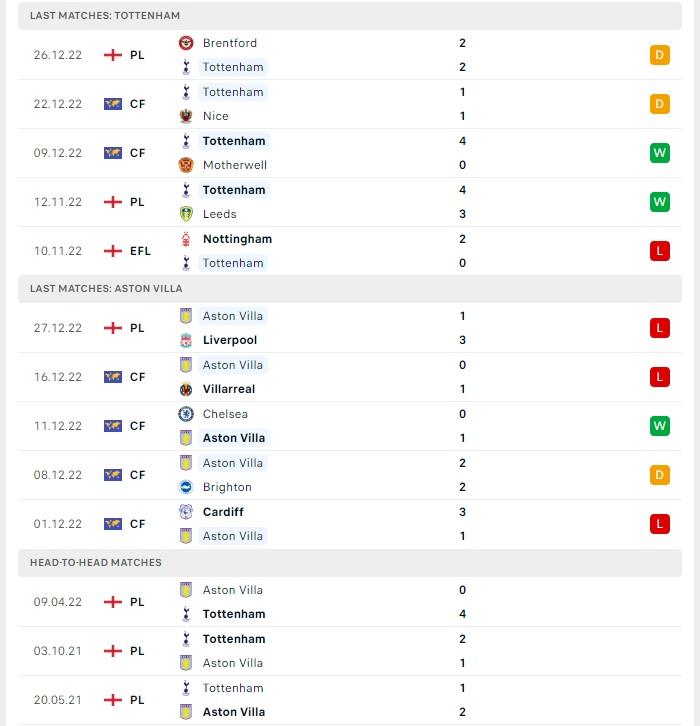Click the Motherwell club crest icon
This screenshot has width=700, height=726.
(186, 165)
